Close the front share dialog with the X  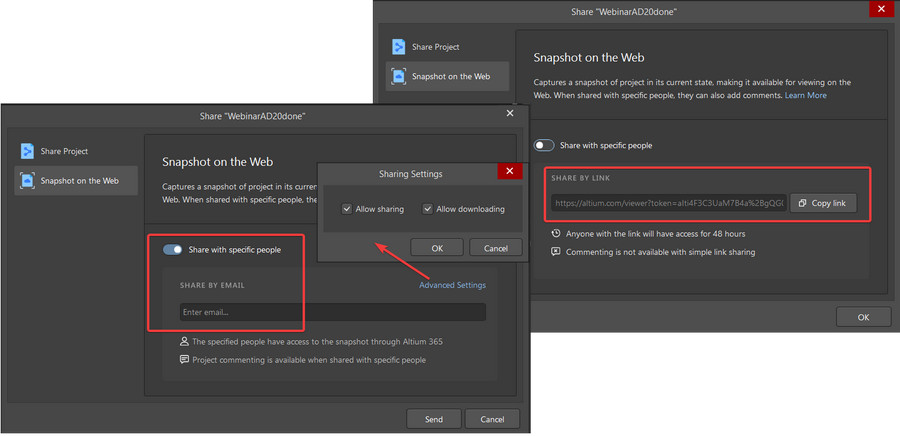click(510, 114)
